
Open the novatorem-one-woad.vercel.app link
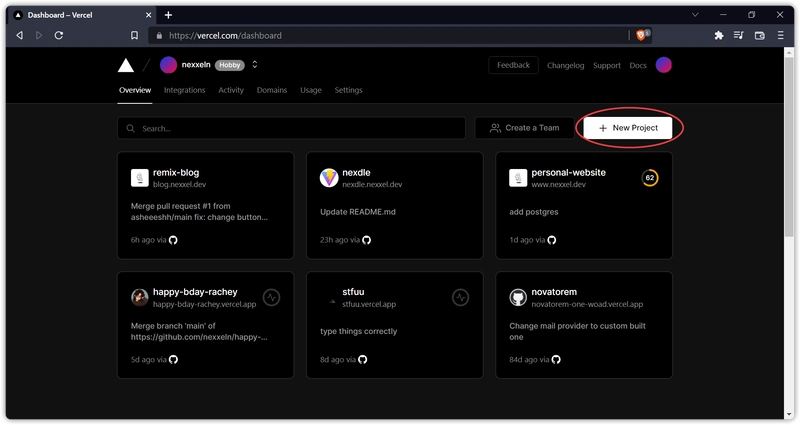(x=587, y=304)
